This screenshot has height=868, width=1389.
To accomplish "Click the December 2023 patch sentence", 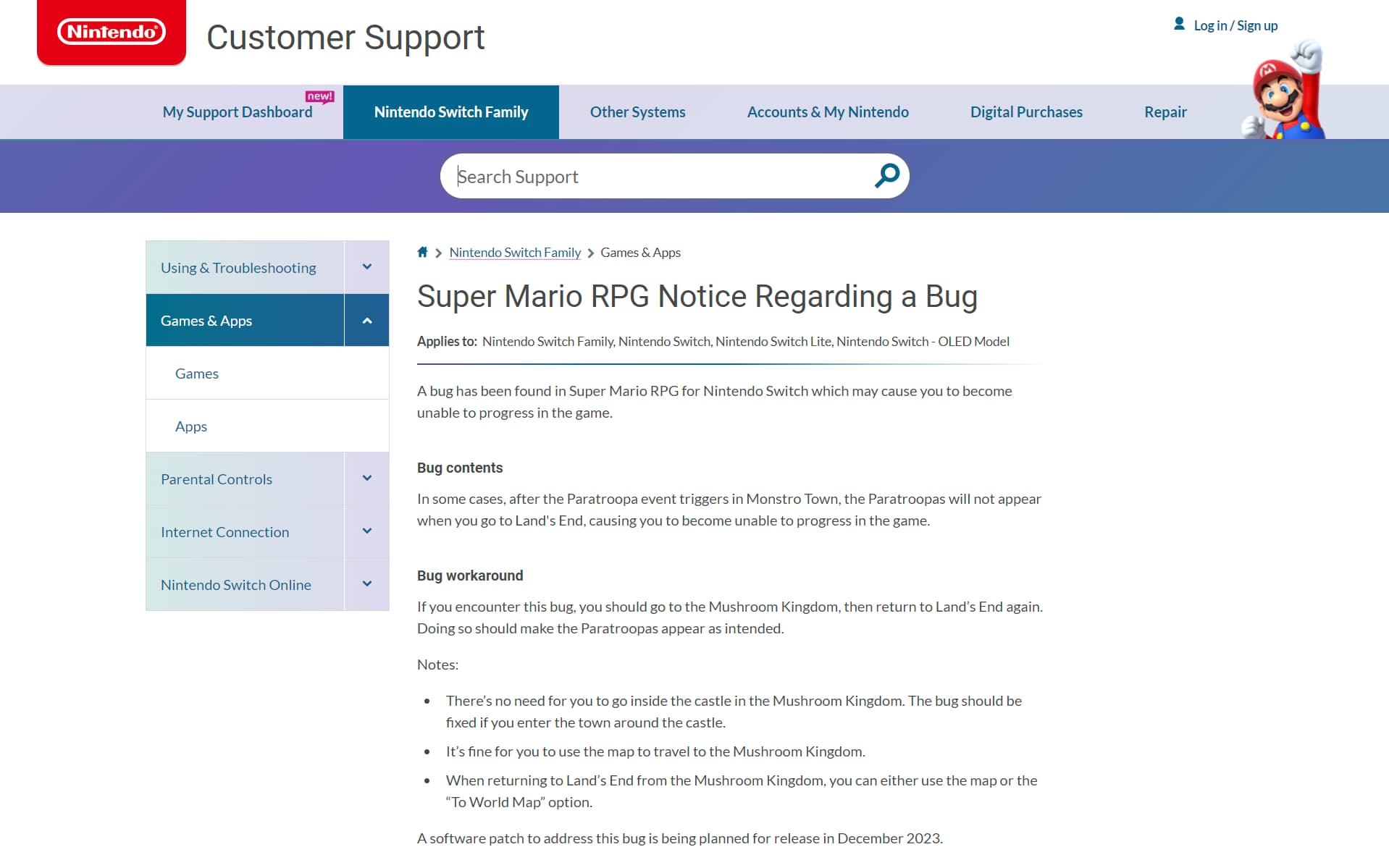I will pyautogui.click(x=680, y=838).
